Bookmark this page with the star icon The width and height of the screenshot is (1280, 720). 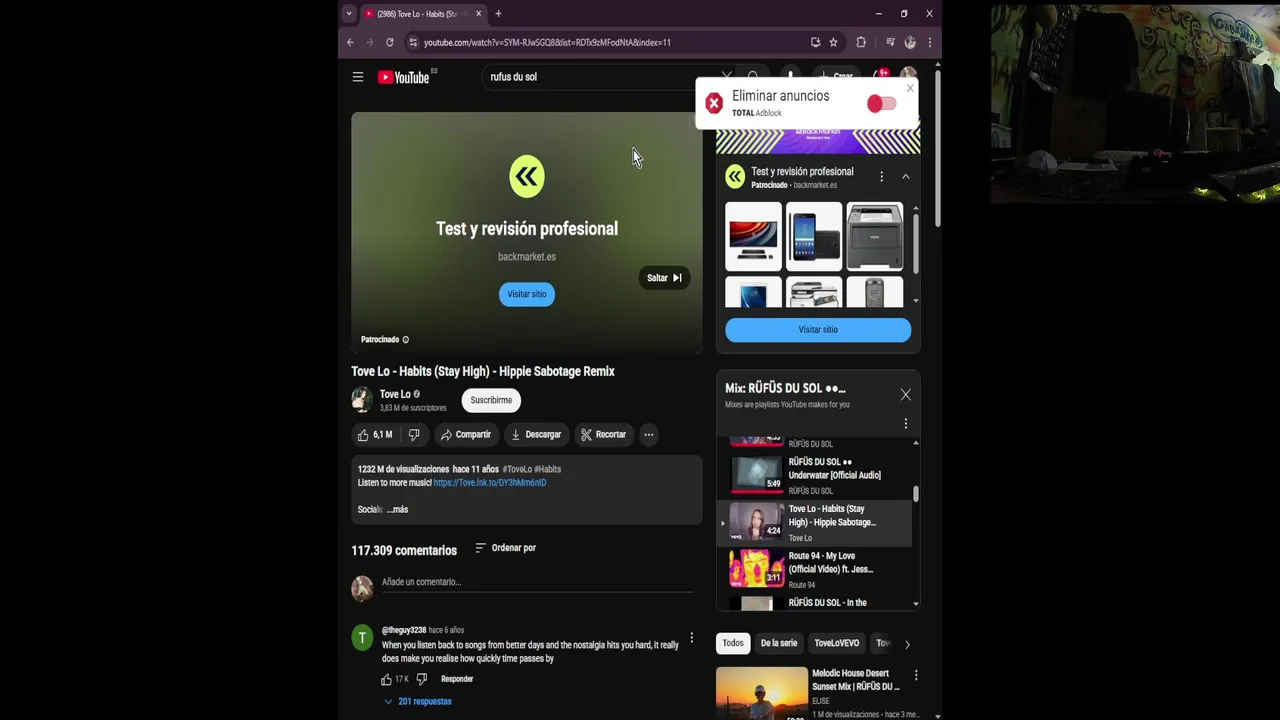tap(833, 42)
